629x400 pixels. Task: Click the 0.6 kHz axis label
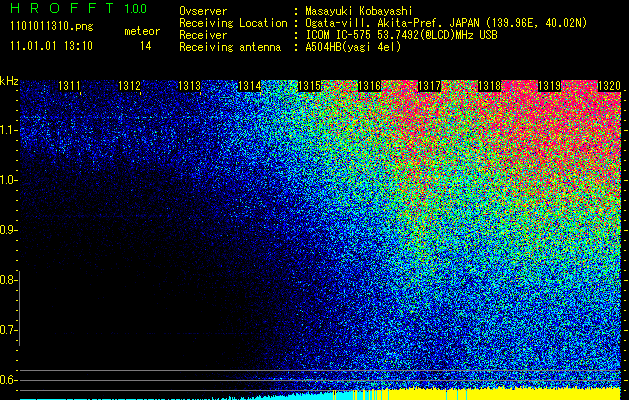pos(8,380)
